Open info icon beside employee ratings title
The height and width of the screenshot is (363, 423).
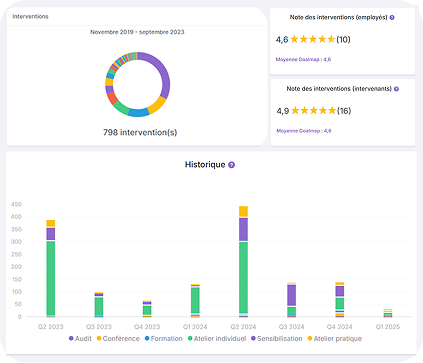[x=392, y=17]
